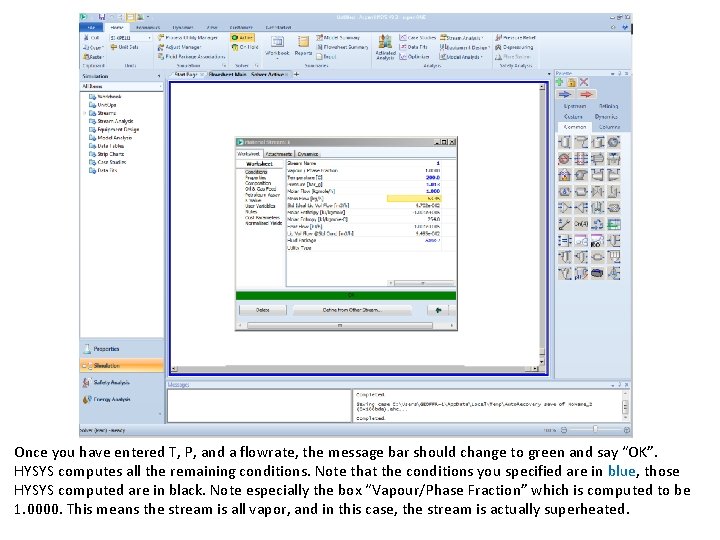720x540 pixels.
Task: Click the green plus icon in Palette
Action: (x=560, y=82)
